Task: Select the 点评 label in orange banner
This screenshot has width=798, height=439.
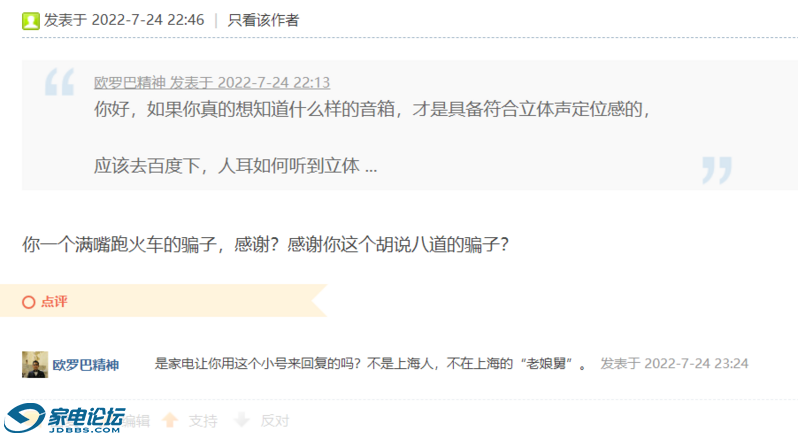Action: pyautogui.click(x=54, y=302)
